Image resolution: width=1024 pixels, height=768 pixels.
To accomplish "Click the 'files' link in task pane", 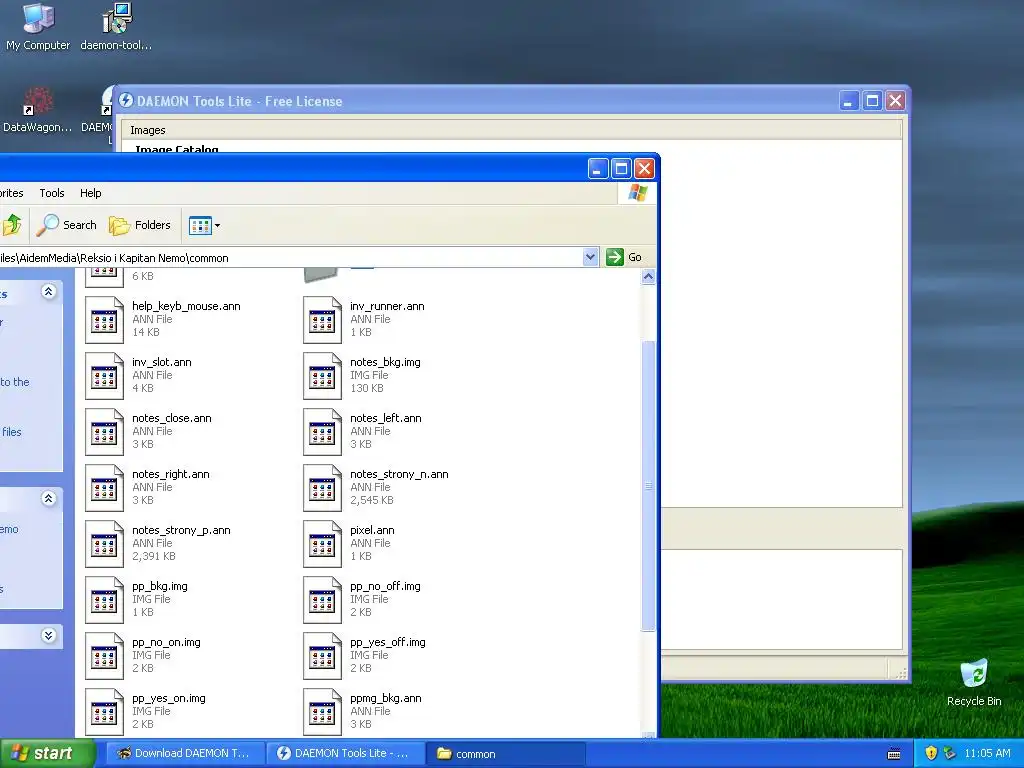I will [x=12, y=432].
